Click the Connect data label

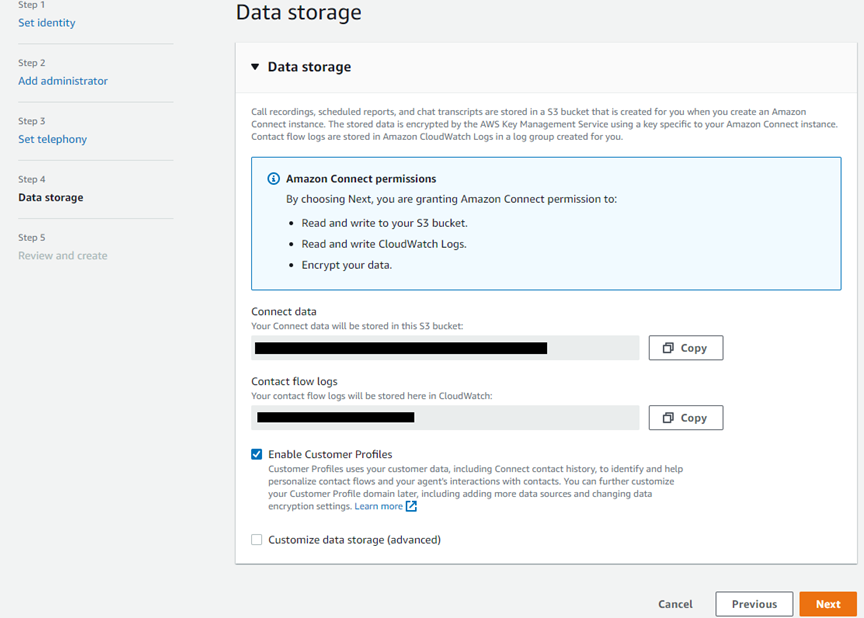point(284,311)
